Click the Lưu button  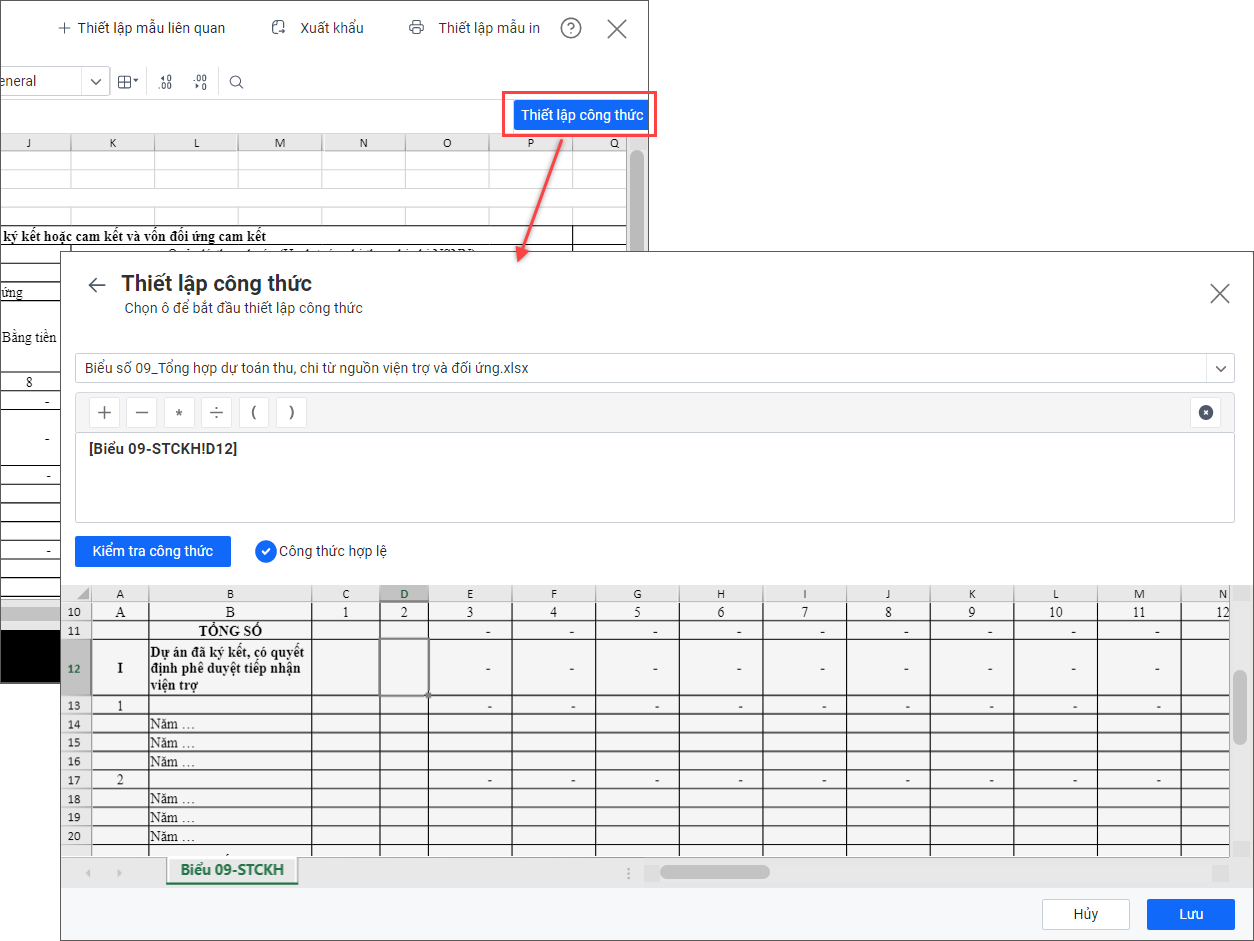(x=1190, y=914)
